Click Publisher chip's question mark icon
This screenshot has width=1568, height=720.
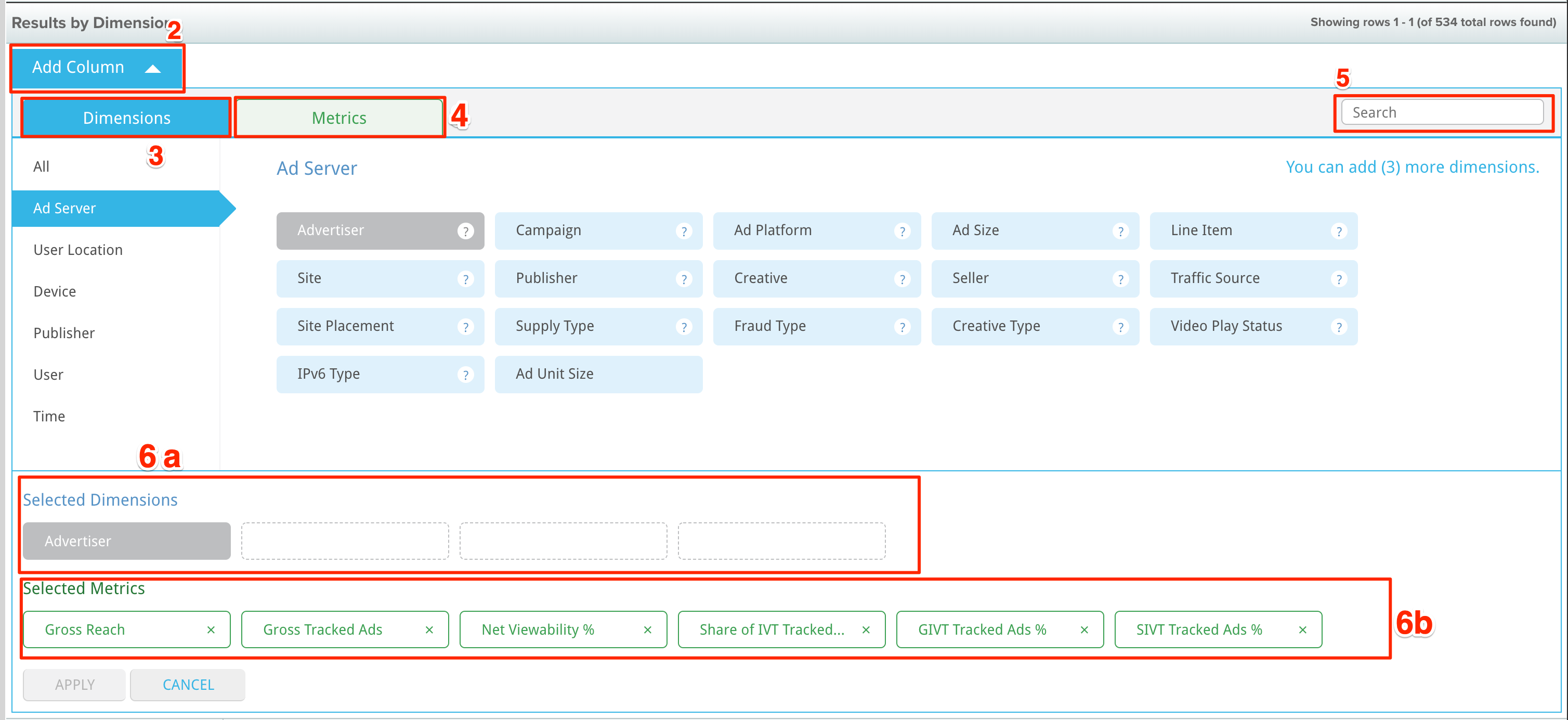684,279
